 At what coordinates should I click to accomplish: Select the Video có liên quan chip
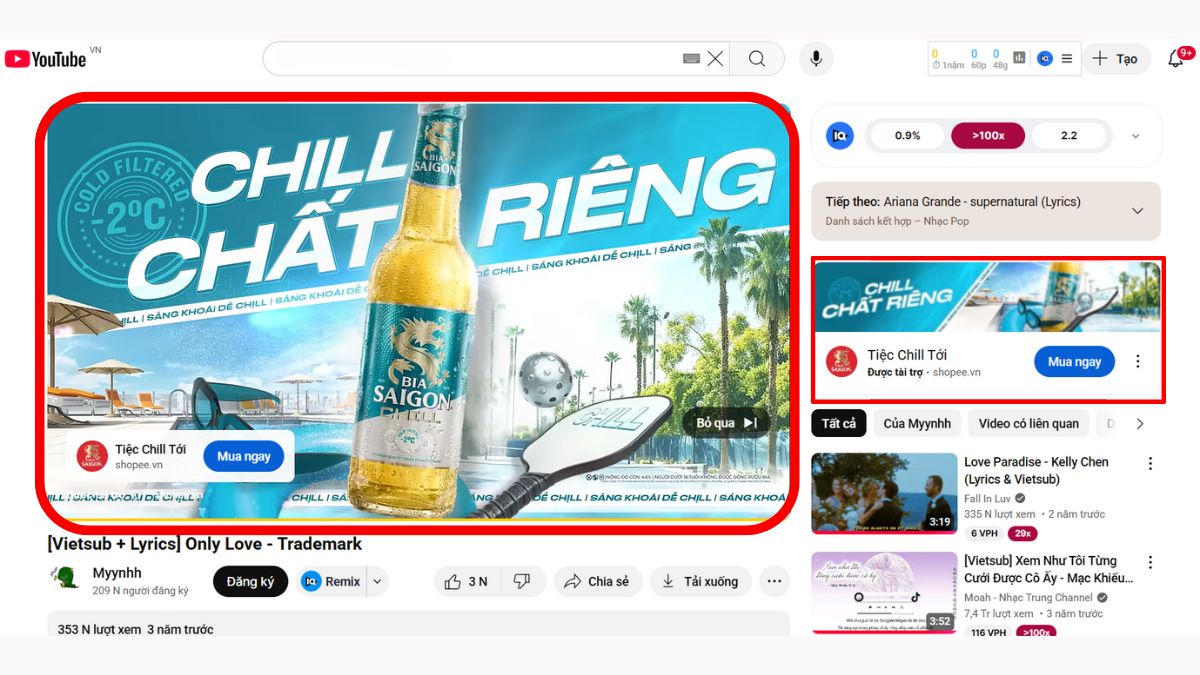1028,424
